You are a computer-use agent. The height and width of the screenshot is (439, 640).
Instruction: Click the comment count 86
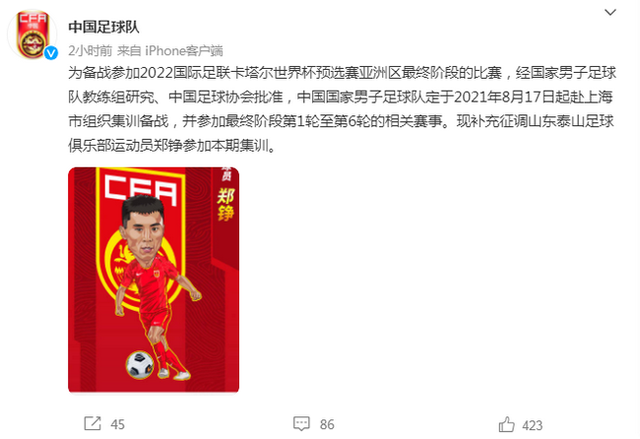tap(327, 424)
